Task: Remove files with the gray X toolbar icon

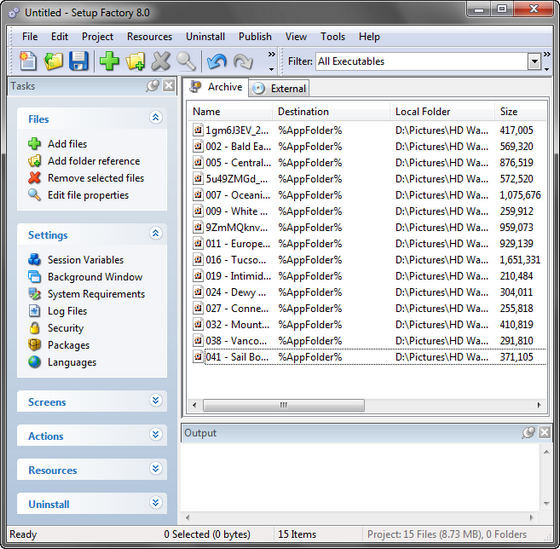Action: tap(161, 61)
